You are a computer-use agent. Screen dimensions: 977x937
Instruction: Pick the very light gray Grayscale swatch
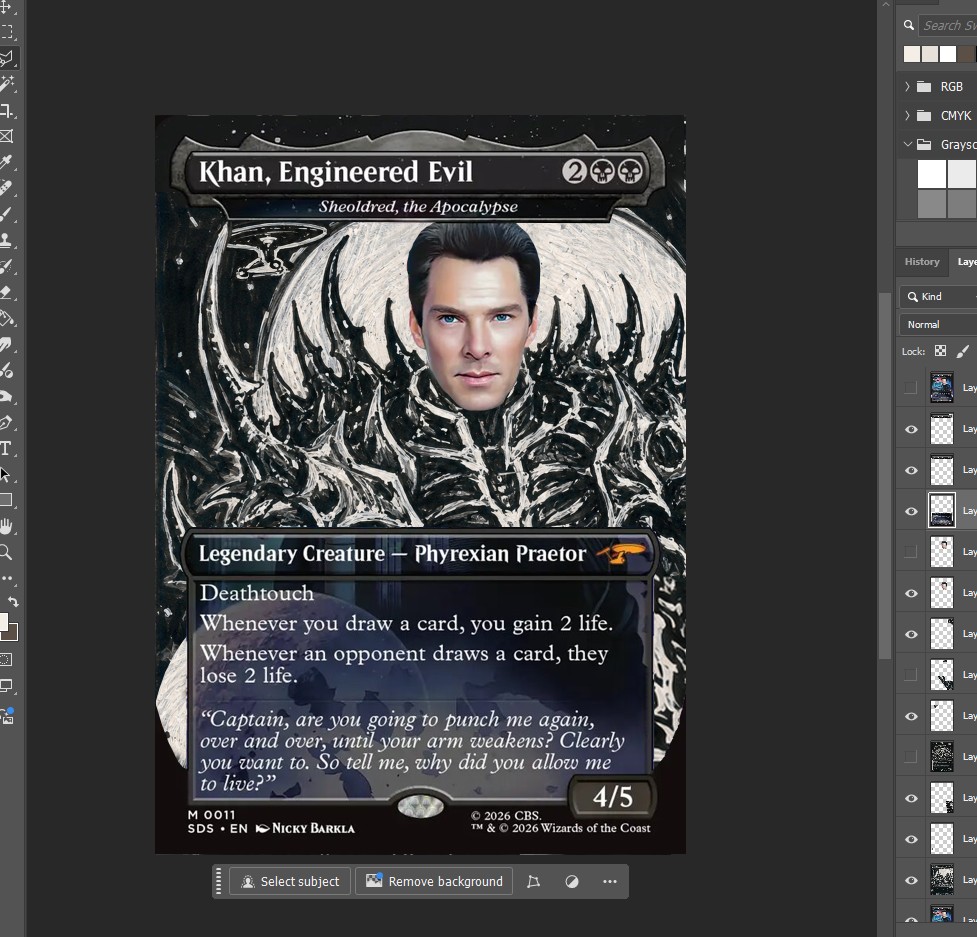point(962,174)
